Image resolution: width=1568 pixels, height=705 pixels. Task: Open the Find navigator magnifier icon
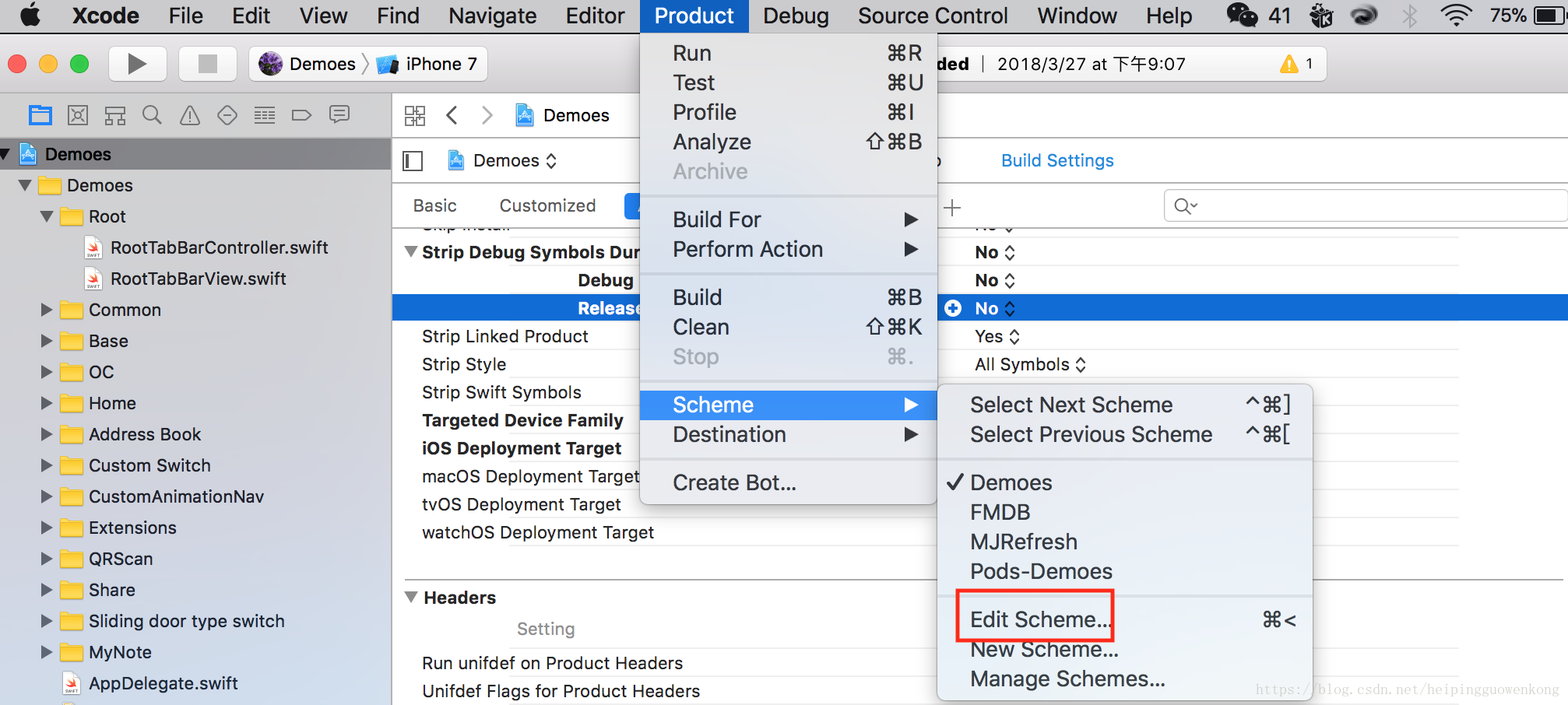(152, 114)
